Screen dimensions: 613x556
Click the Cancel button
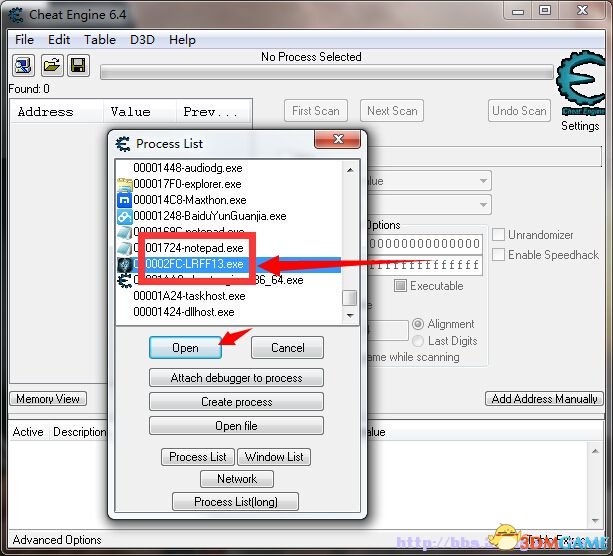coord(288,348)
